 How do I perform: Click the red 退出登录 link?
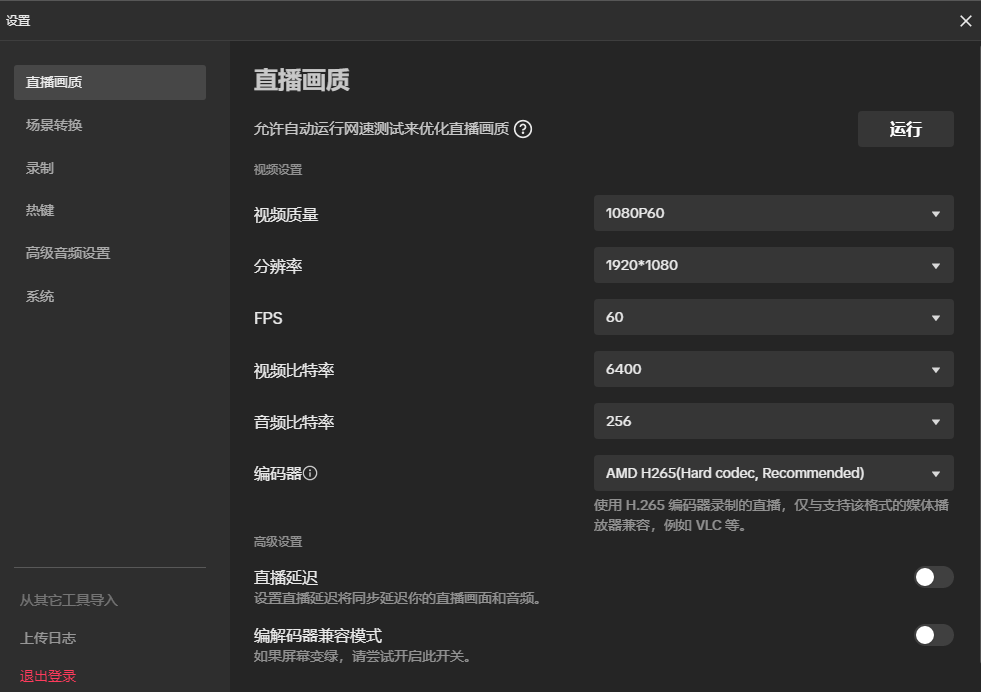click(x=48, y=676)
